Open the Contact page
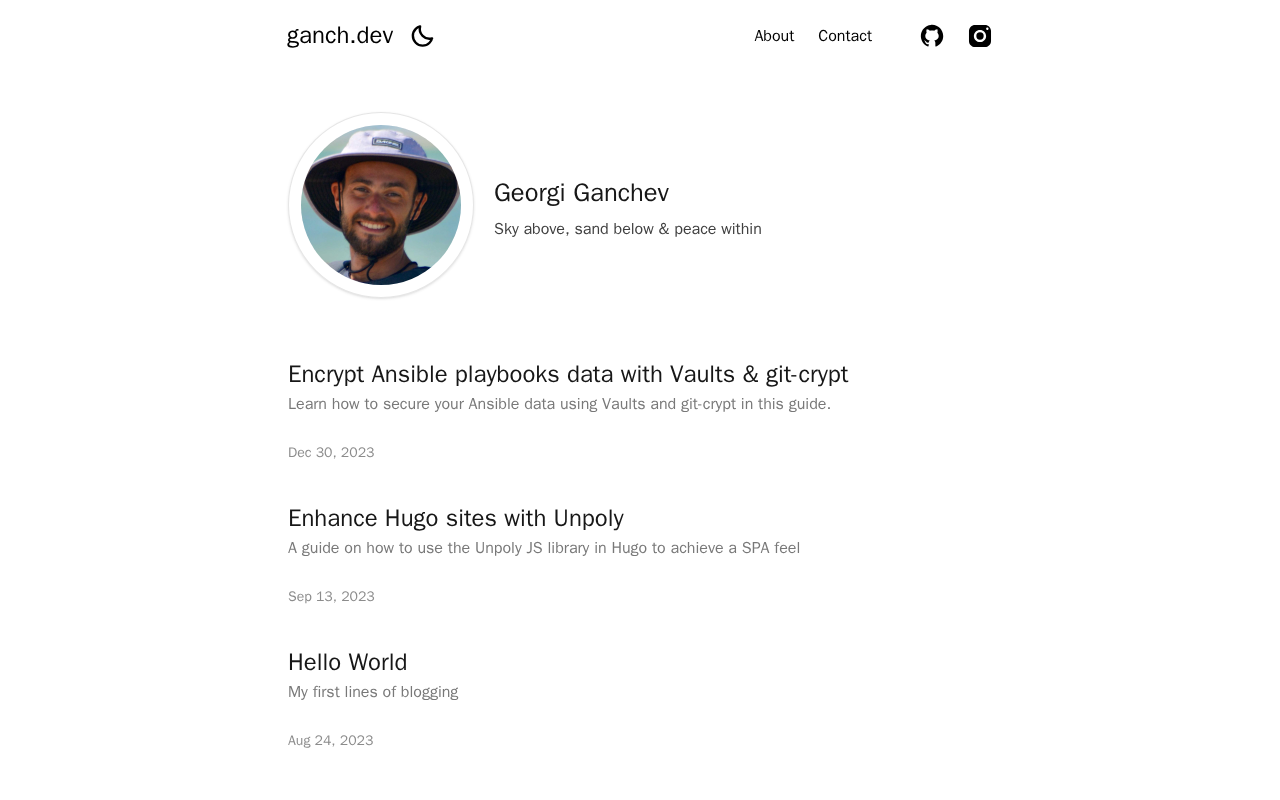Screen dimensions: 1280x800 click(x=845, y=36)
